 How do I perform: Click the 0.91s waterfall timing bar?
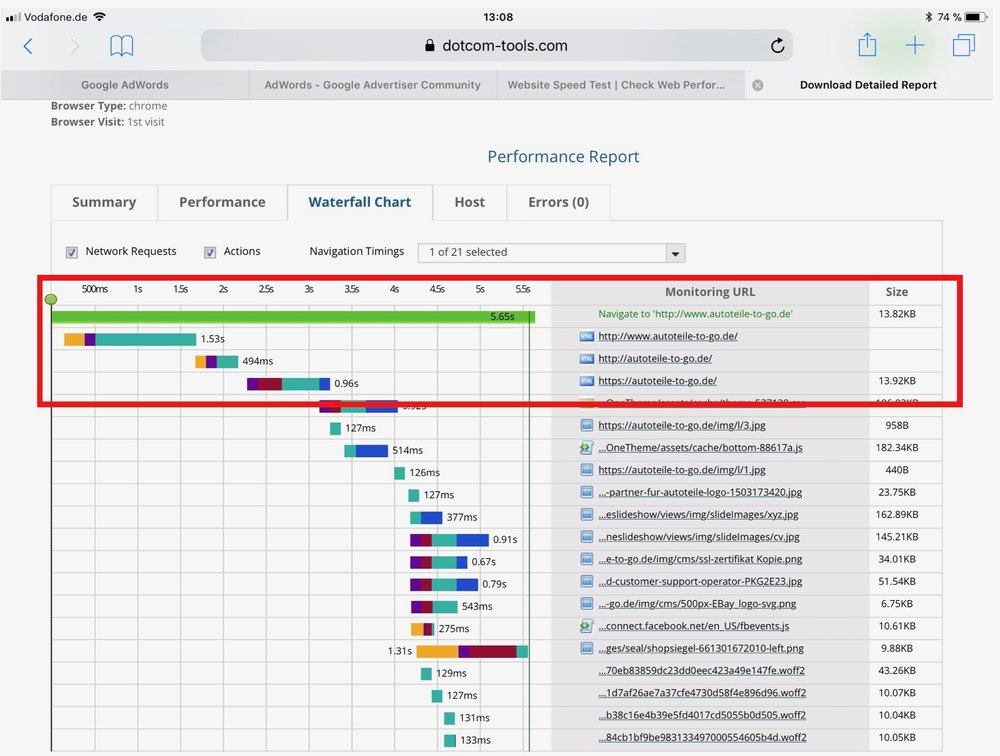[x=449, y=540]
